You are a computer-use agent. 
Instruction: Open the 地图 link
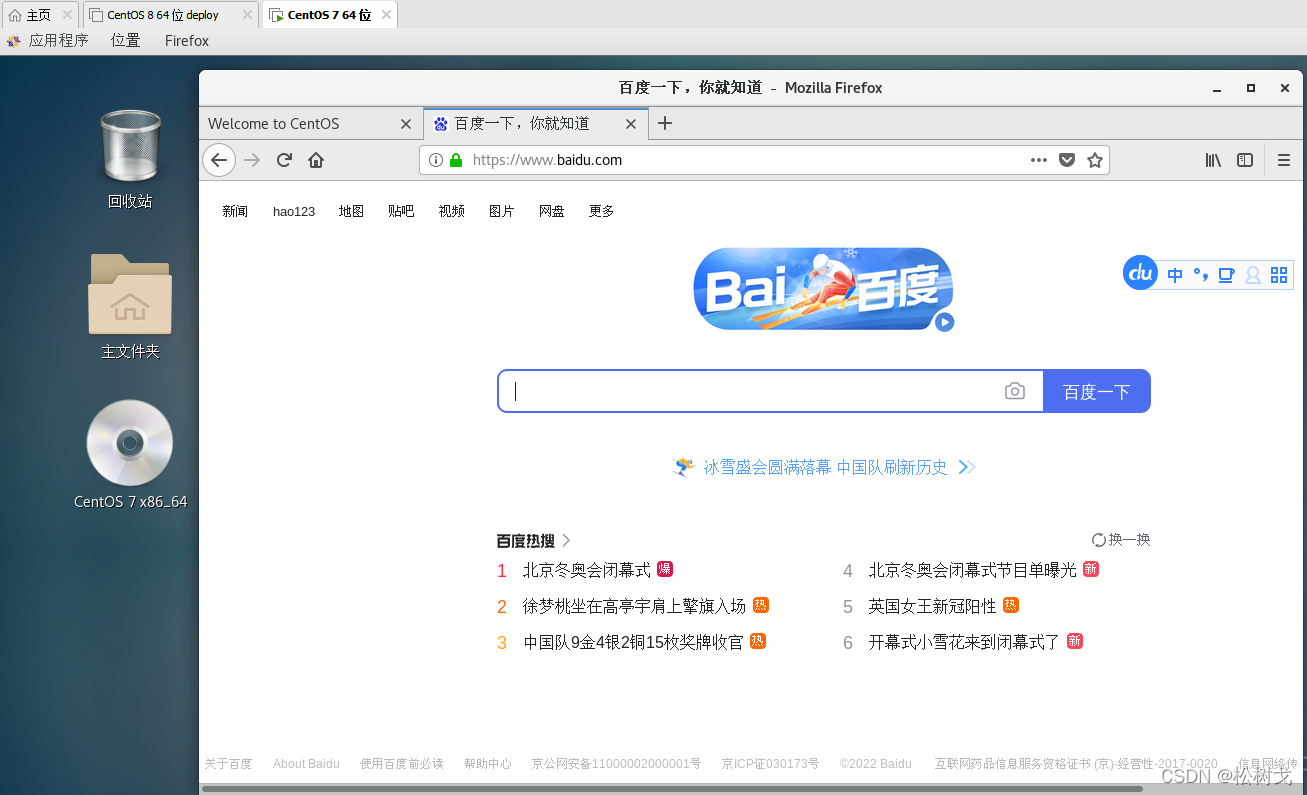coord(351,211)
